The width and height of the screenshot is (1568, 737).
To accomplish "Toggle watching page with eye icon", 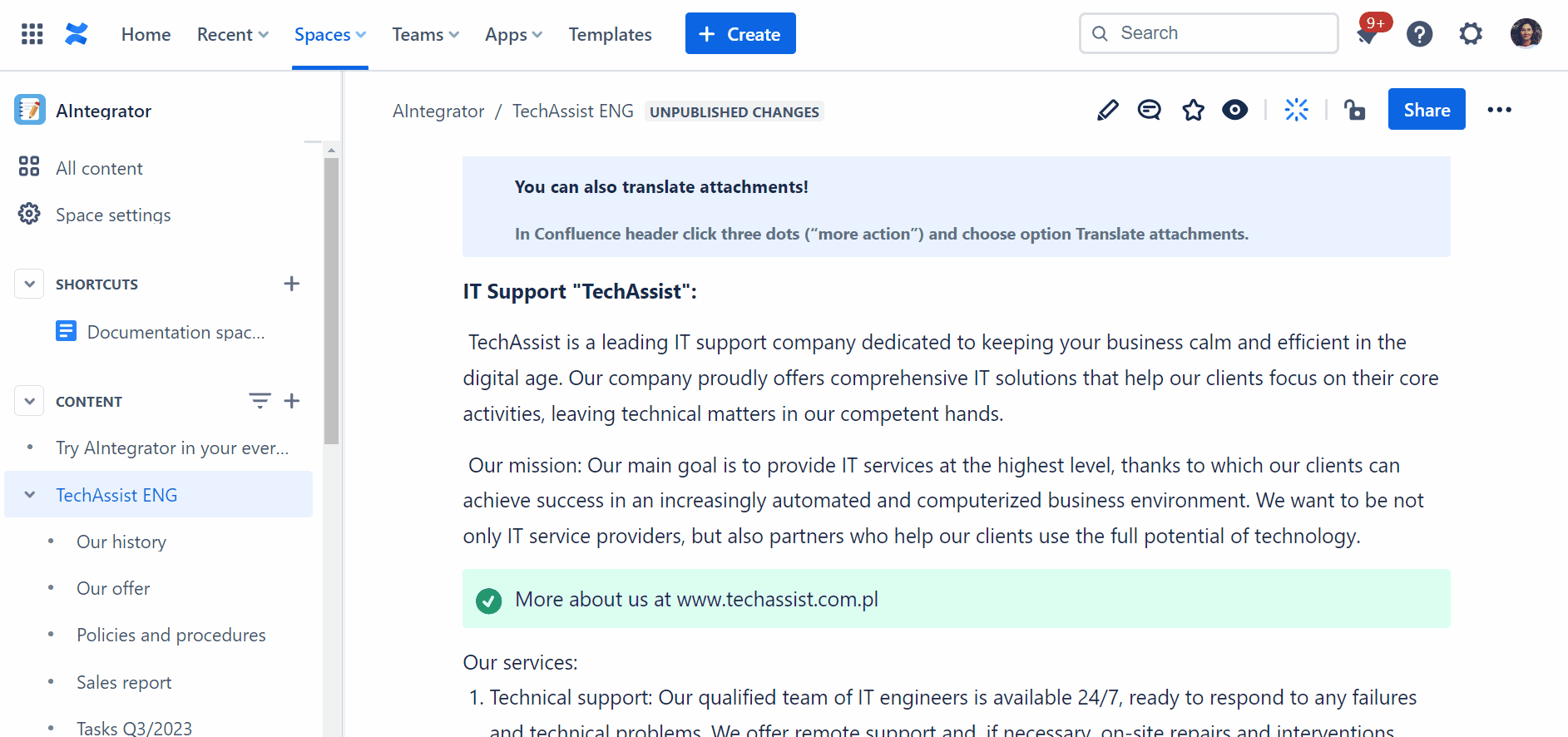I will pyautogui.click(x=1235, y=110).
